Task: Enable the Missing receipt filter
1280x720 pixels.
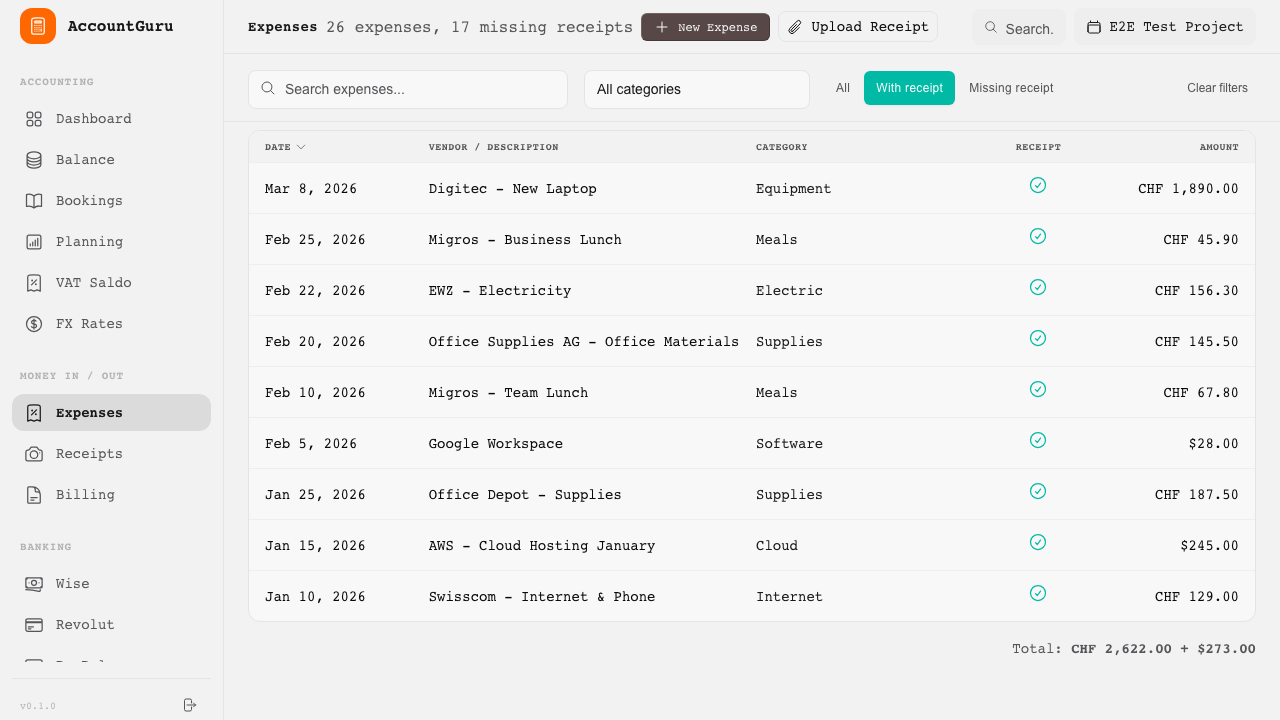Action: pyautogui.click(x=1010, y=88)
